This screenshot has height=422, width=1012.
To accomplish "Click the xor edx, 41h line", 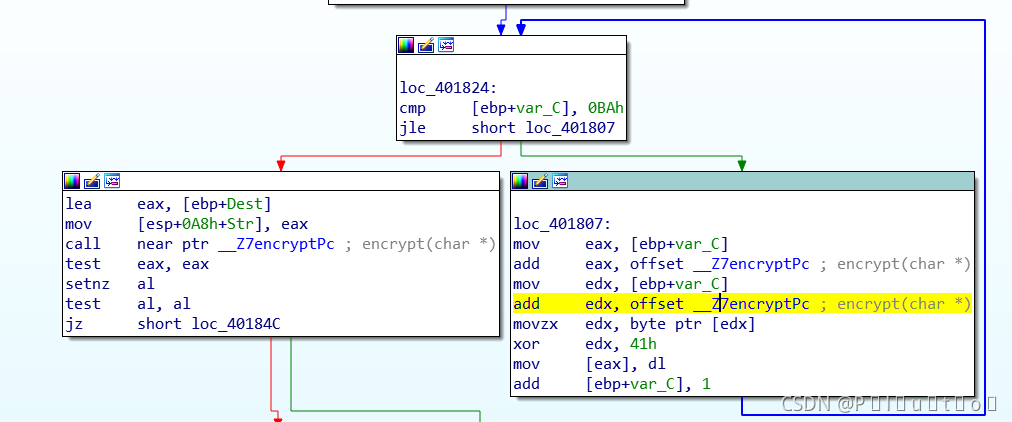I will pos(585,344).
